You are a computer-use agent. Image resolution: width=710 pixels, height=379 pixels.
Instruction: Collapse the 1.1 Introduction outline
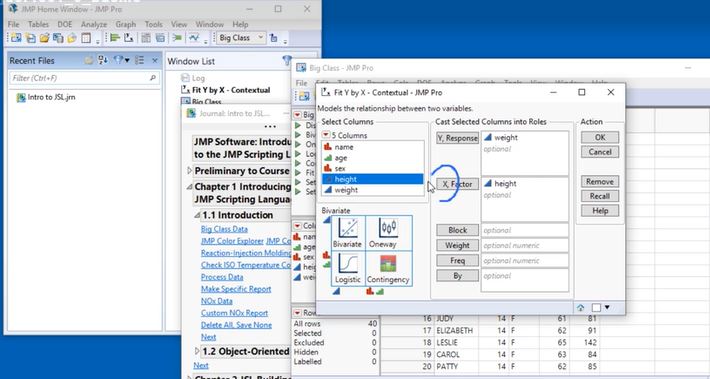(x=197, y=215)
